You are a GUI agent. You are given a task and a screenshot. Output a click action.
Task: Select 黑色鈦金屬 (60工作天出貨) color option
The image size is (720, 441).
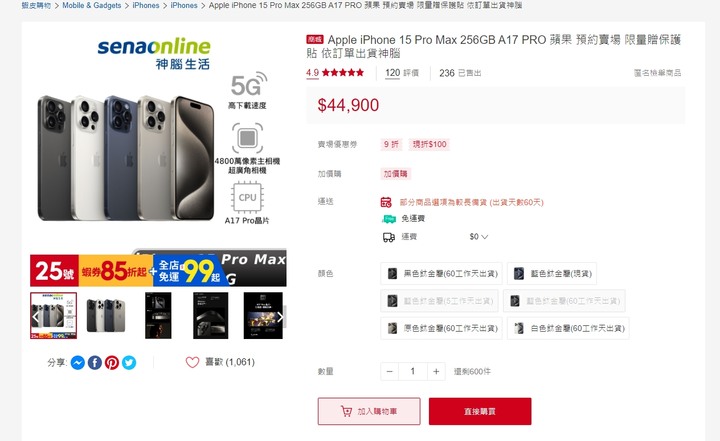click(441, 274)
